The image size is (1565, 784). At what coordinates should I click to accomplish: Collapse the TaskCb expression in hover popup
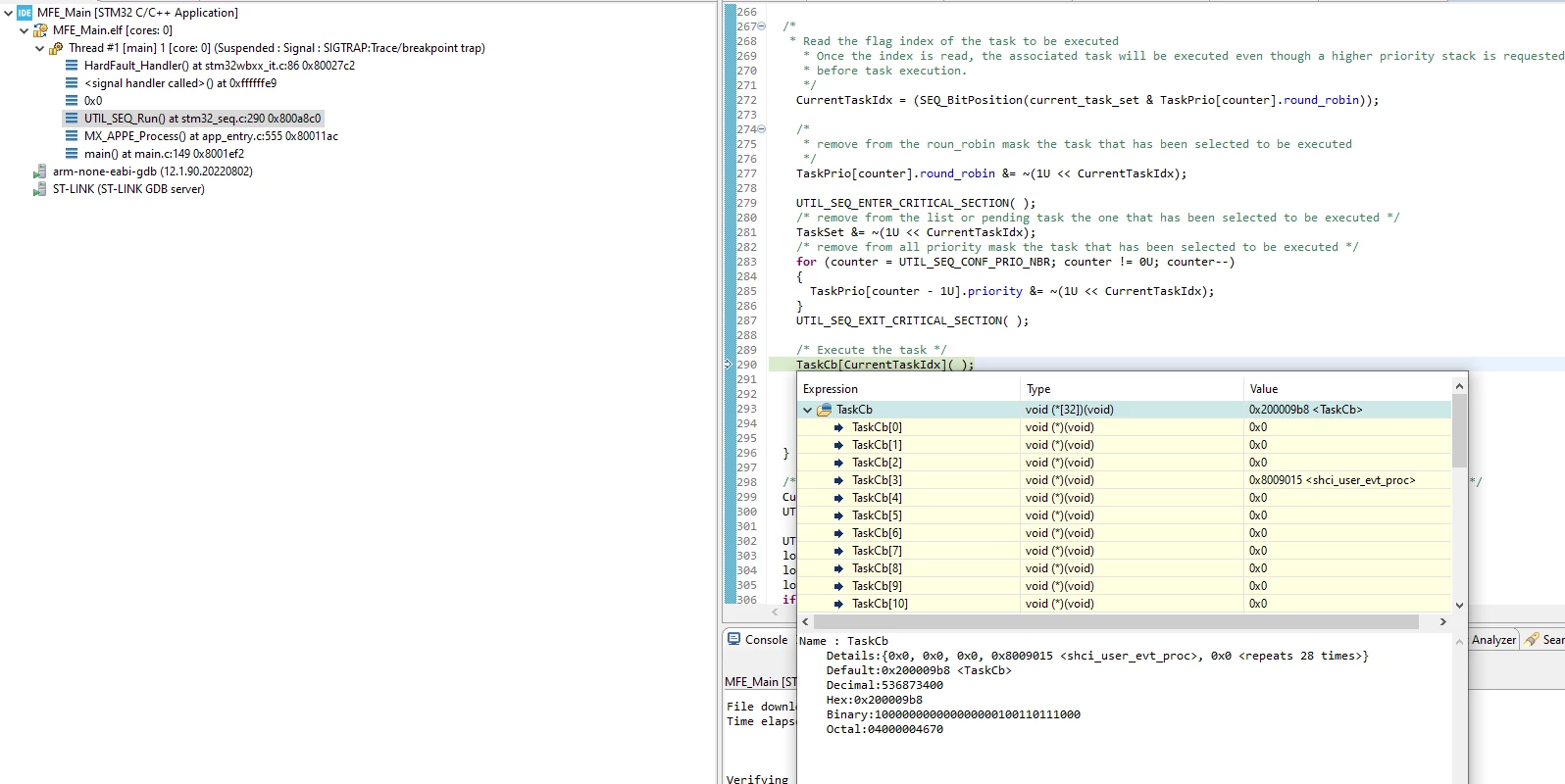point(807,410)
